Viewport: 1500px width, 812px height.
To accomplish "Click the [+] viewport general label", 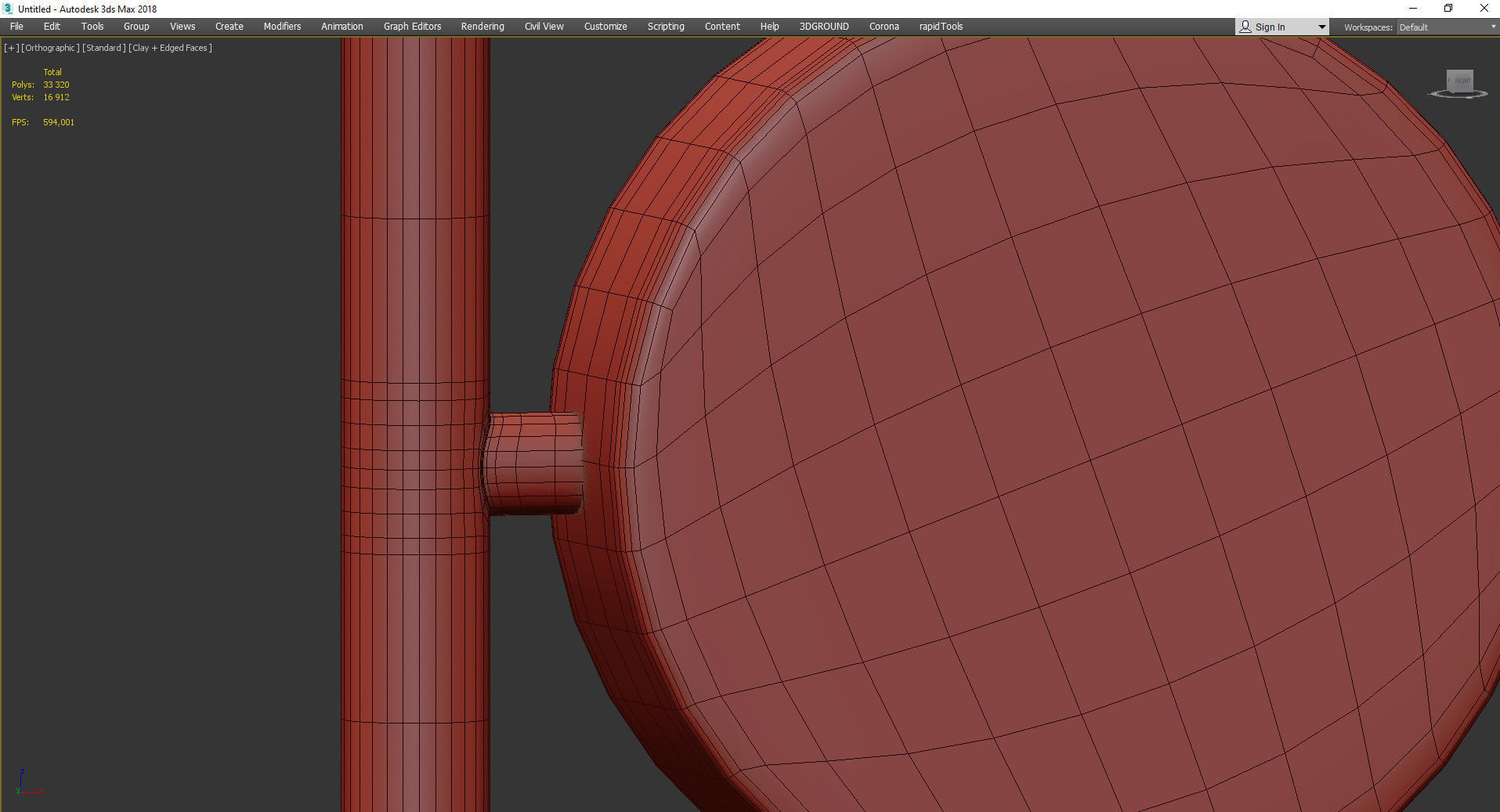I will click(11, 48).
